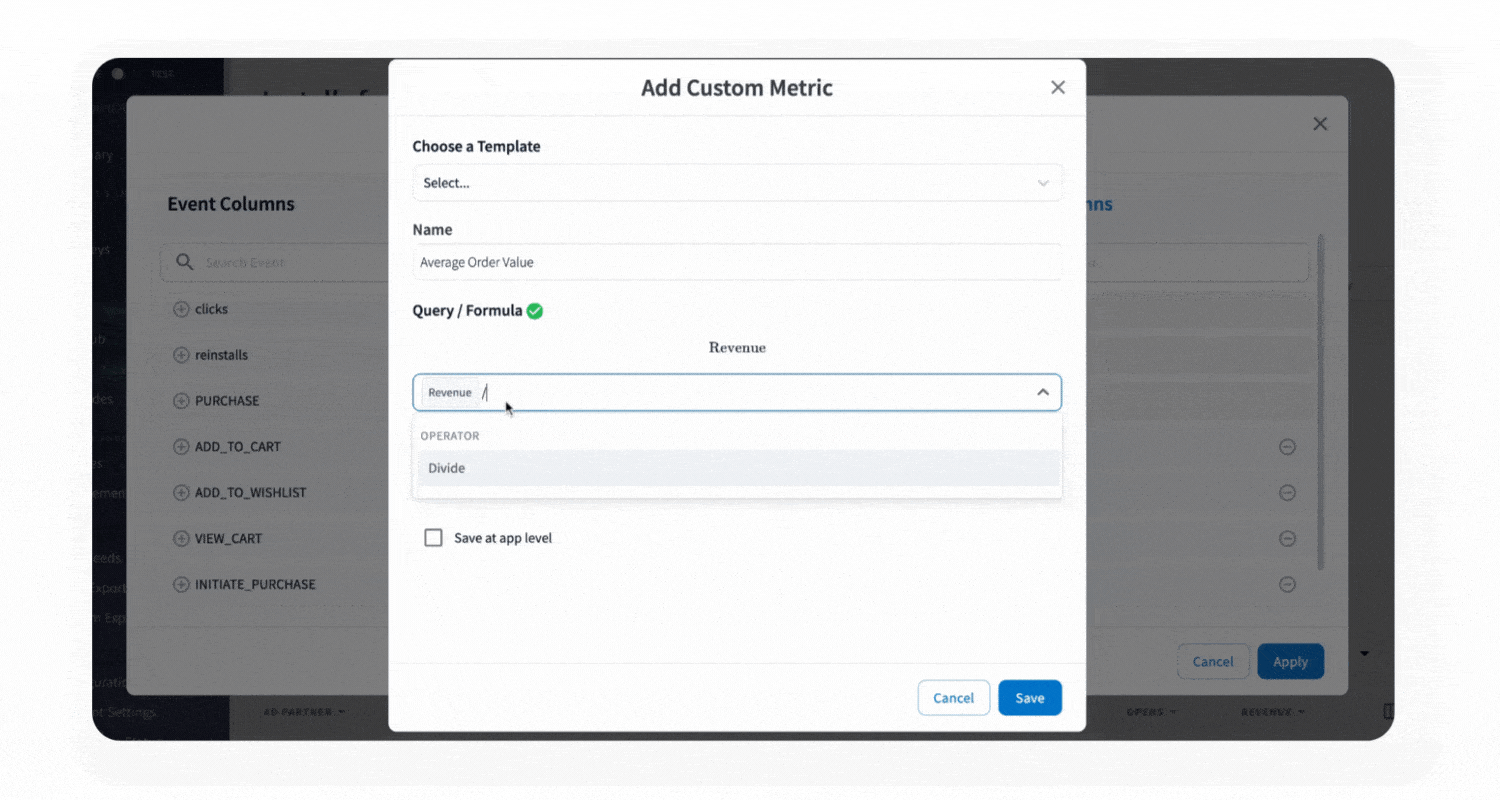Screen dimensions: 1500x800
Task: Click the Name field containing Average Order Value
Action: (x=736, y=262)
